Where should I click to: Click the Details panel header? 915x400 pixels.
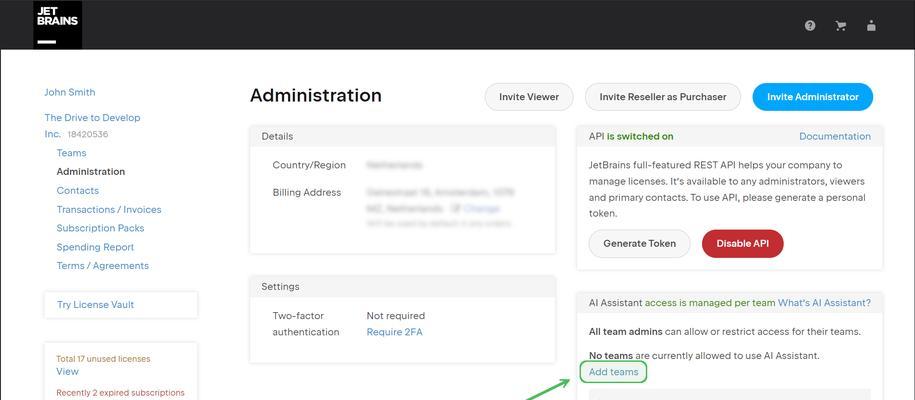(403, 136)
